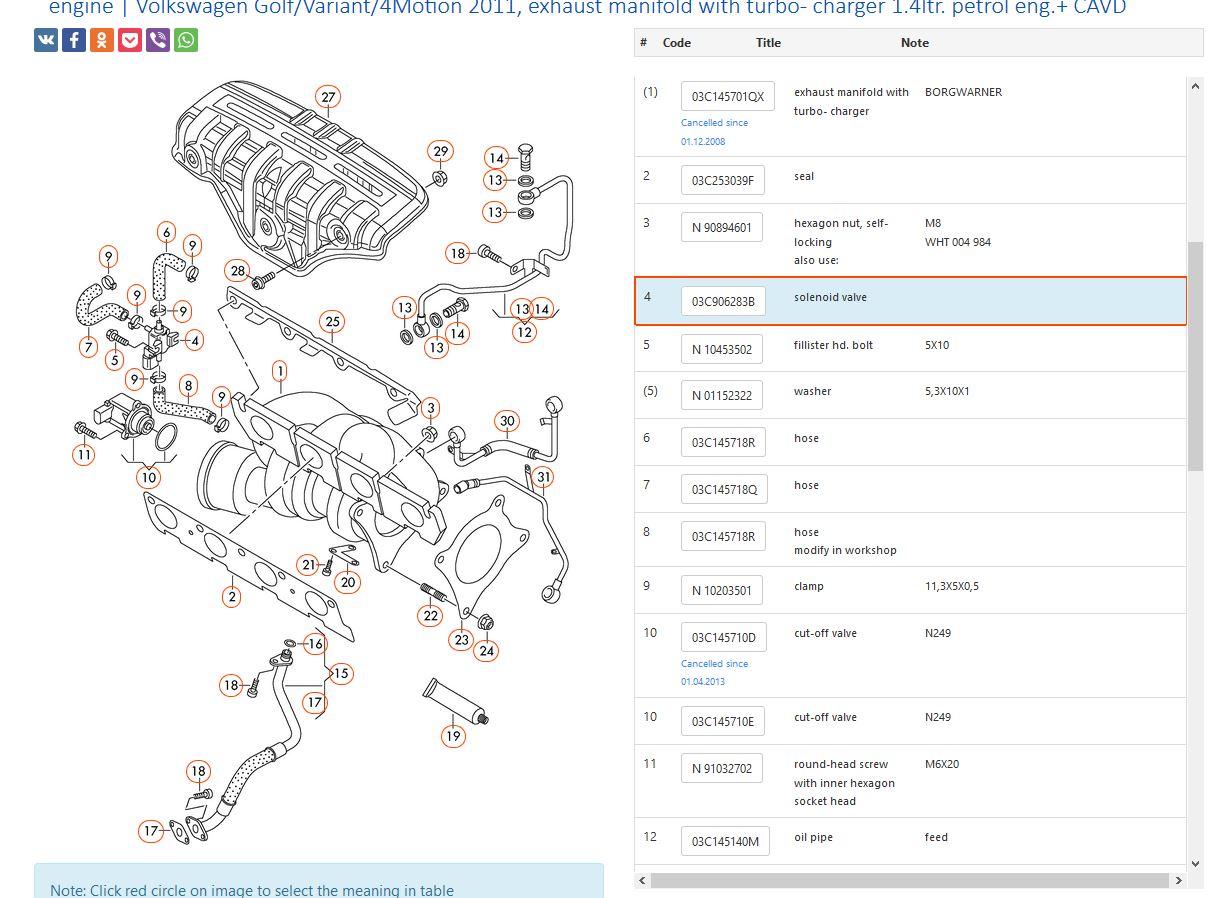Open 'Cancelled since 01.04.2013' notice
The height and width of the screenshot is (898, 1219).
pyautogui.click(x=714, y=672)
